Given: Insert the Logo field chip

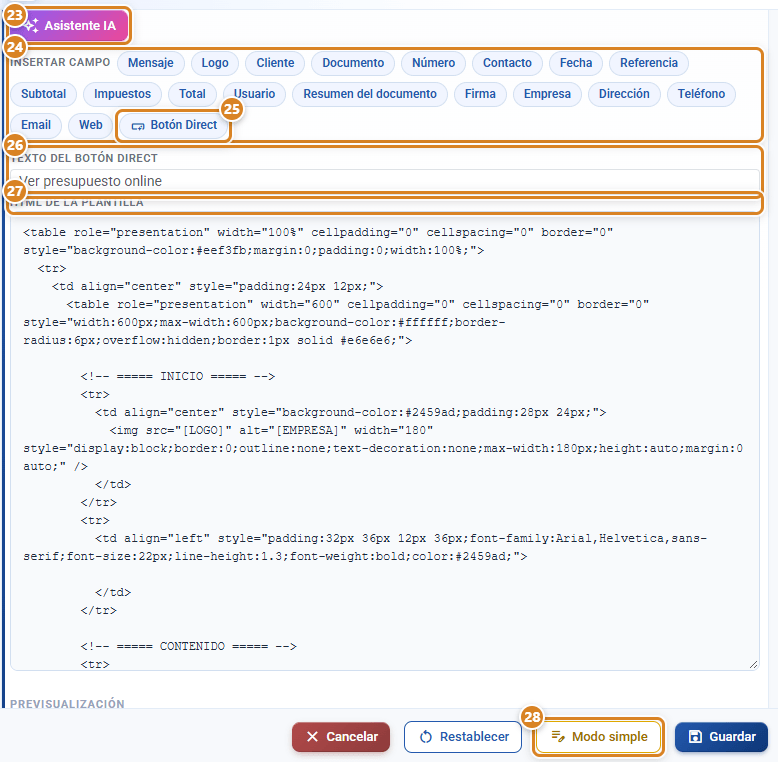Looking at the screenshot, I should (x=215, y=63).
